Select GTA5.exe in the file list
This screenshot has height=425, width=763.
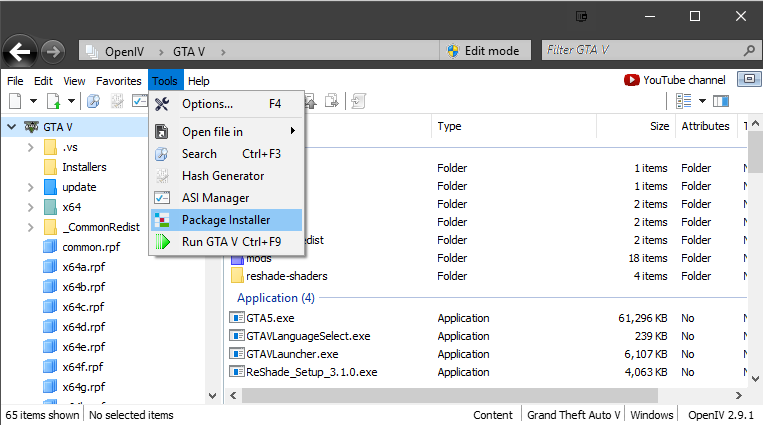(x=270, y=318)
